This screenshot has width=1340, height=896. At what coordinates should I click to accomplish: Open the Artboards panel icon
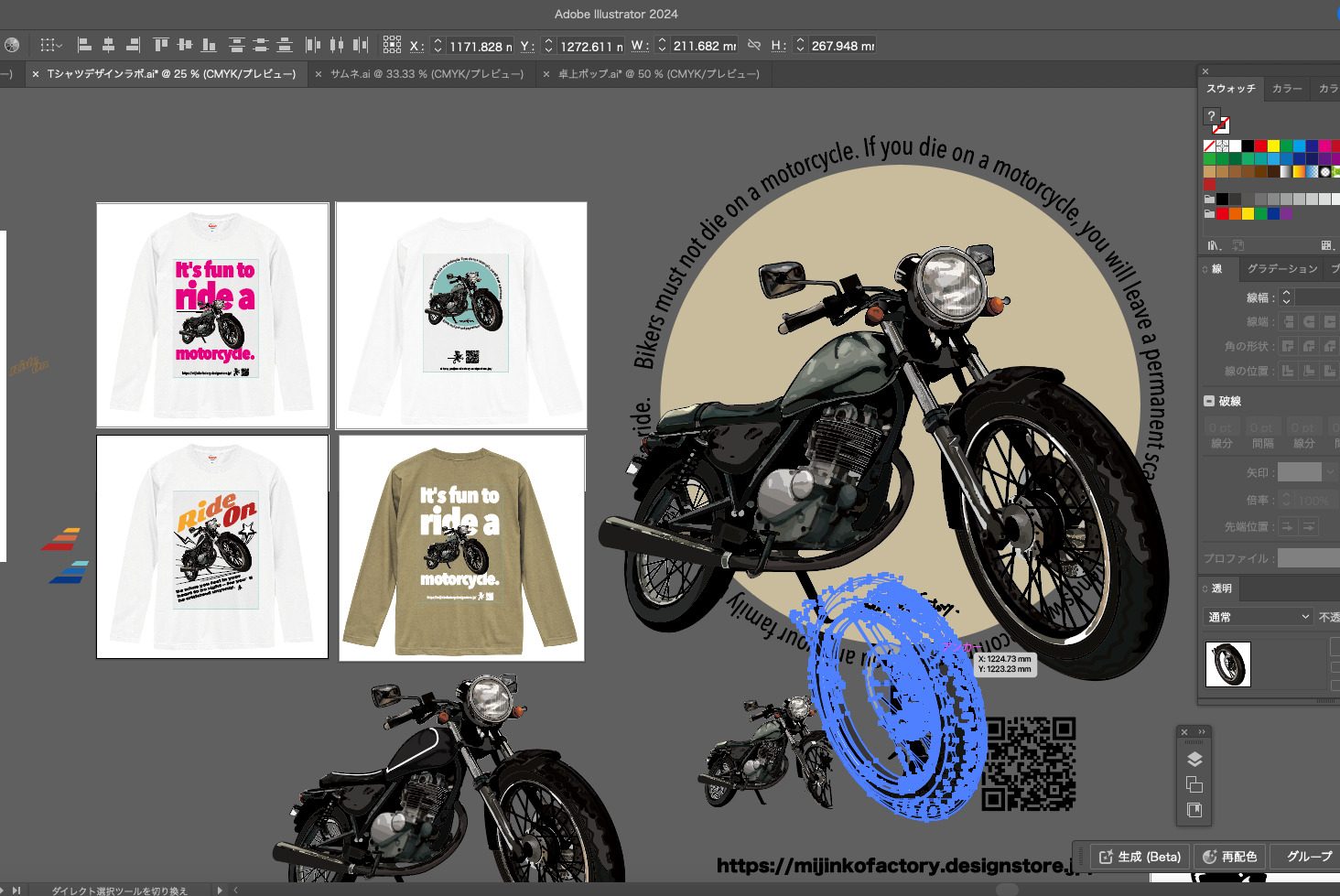[x=1194, y=810]
